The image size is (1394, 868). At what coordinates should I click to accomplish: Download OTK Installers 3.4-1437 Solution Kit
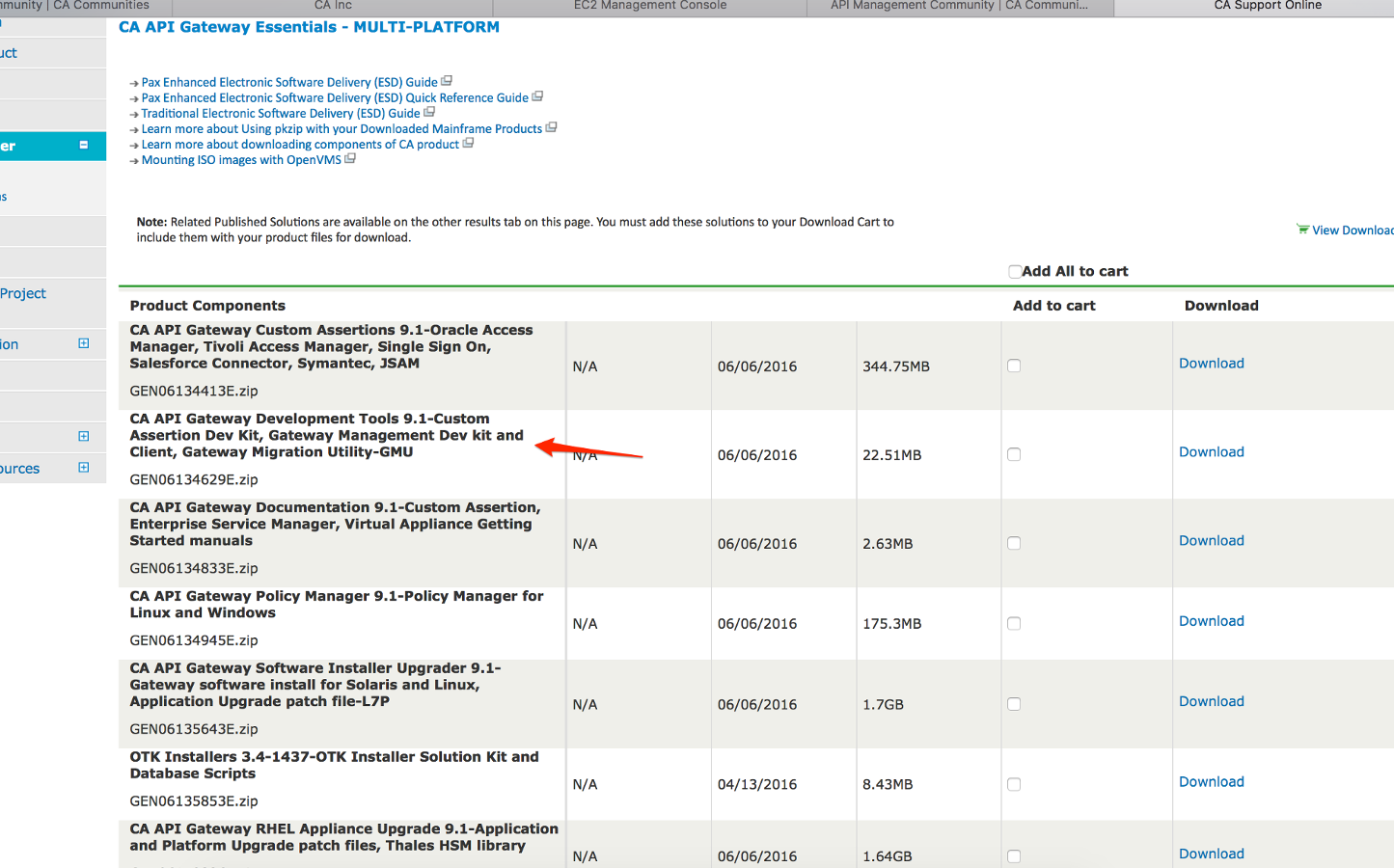(x=1212, y=782)
